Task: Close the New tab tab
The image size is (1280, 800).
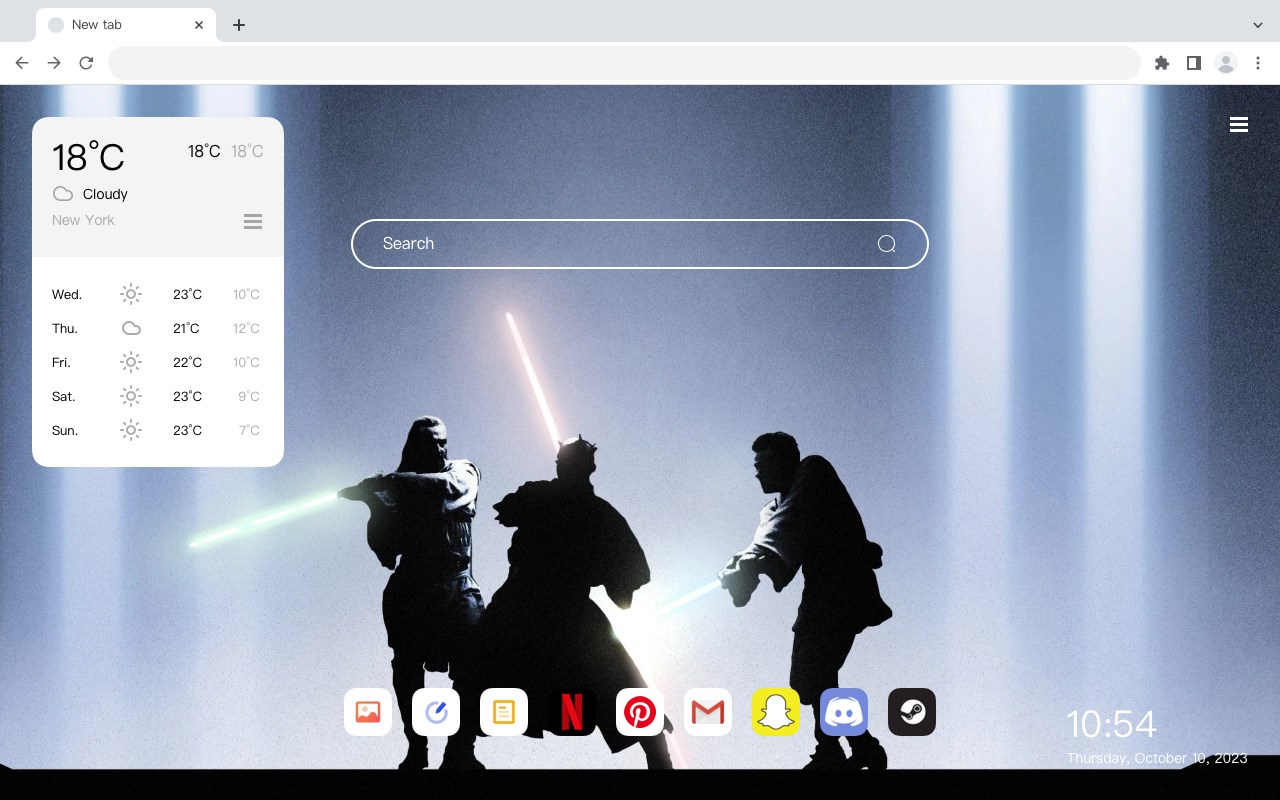Action: pos(200,25)
